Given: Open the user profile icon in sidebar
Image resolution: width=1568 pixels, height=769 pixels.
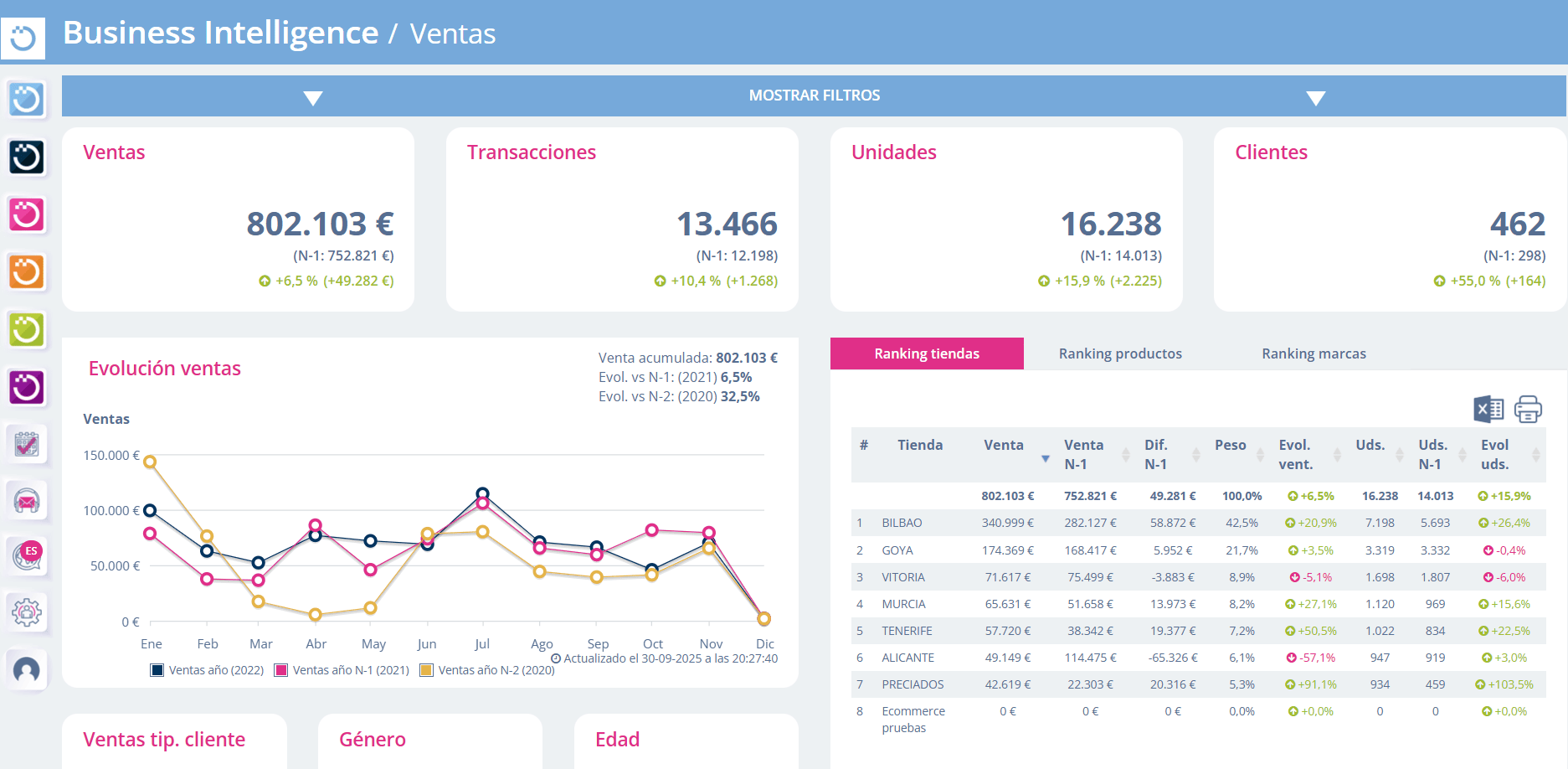Looking at the screenshot, I should 27,670.
